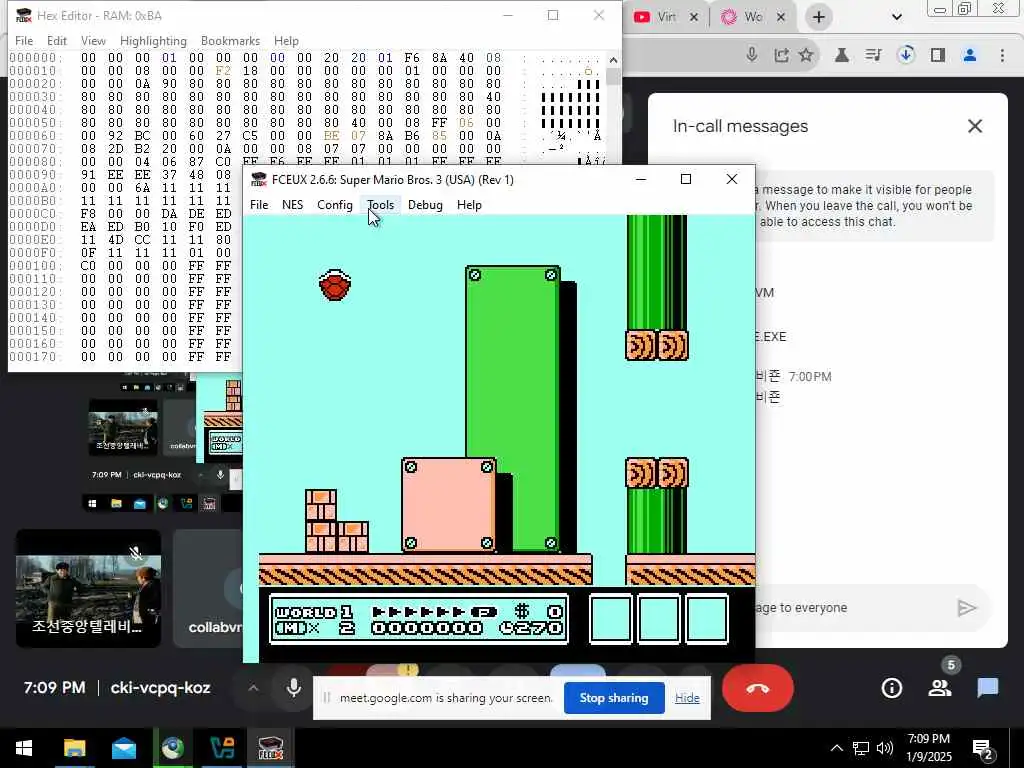Show hidden system tray icons chevron

point(836,748)
